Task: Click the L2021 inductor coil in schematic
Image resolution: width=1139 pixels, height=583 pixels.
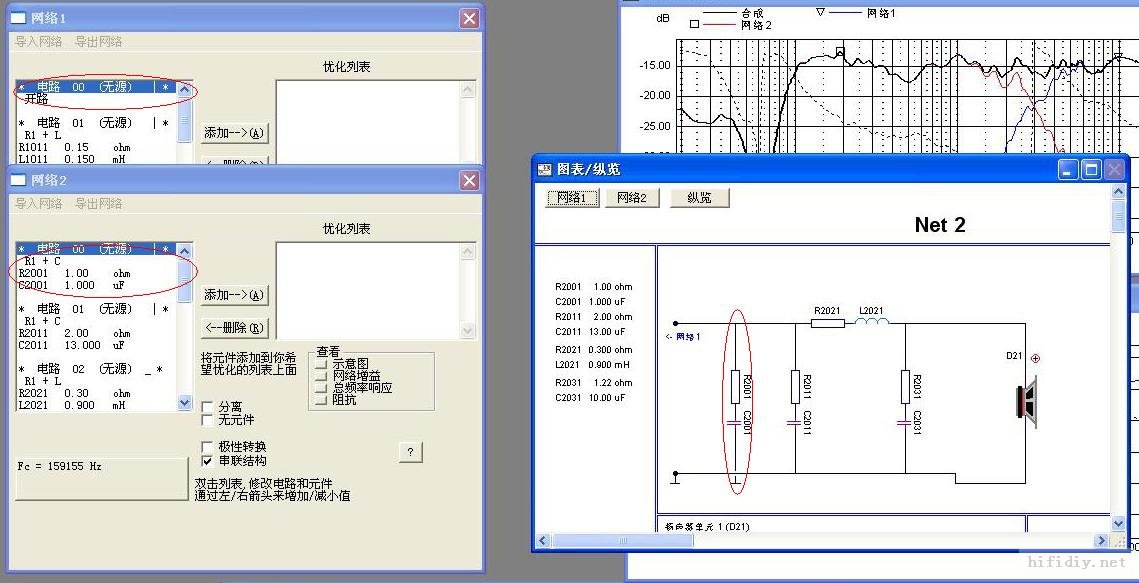Action: tap(871, 322)
